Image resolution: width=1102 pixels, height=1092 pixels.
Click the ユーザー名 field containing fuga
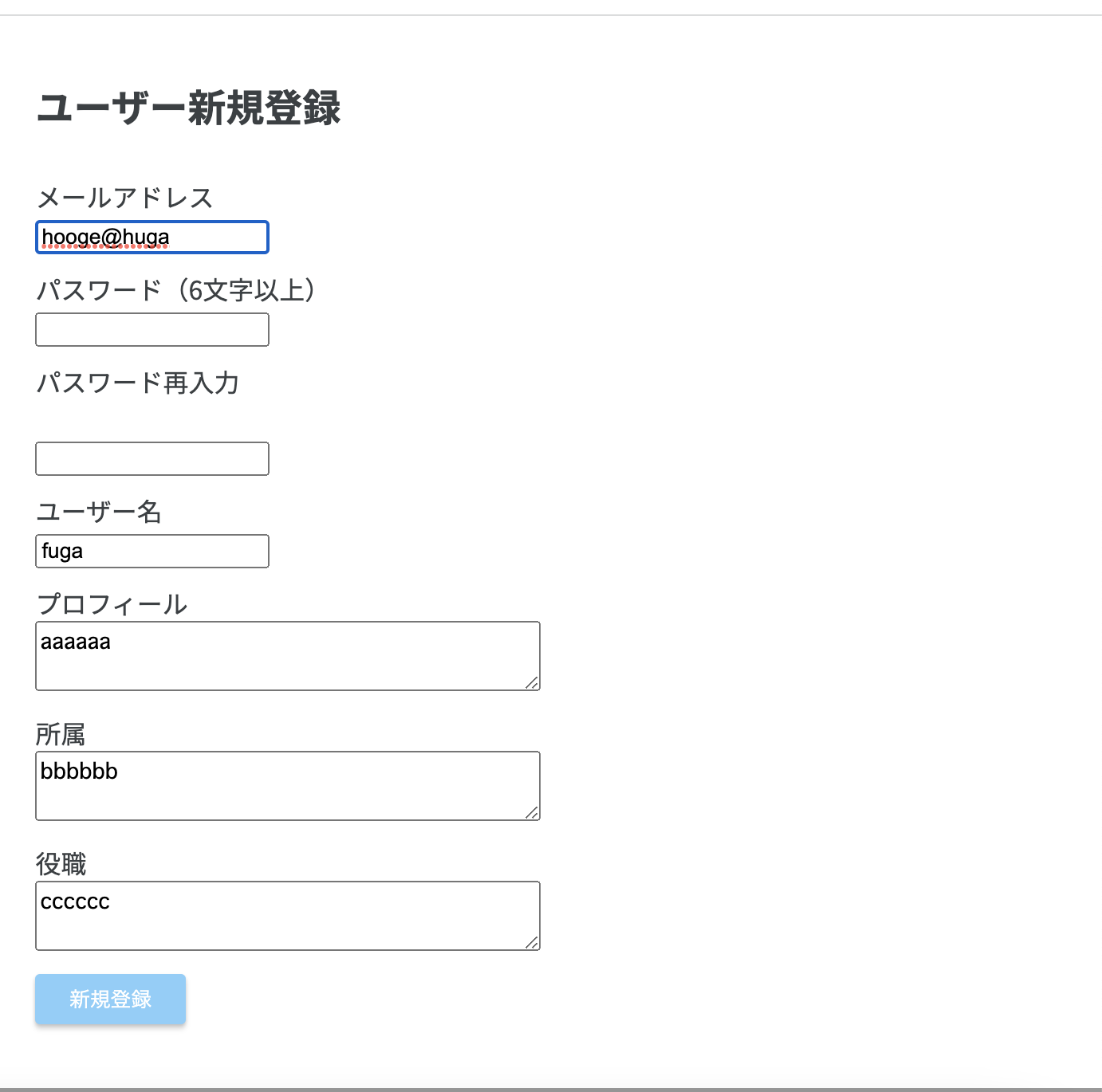tap(152, 551)
